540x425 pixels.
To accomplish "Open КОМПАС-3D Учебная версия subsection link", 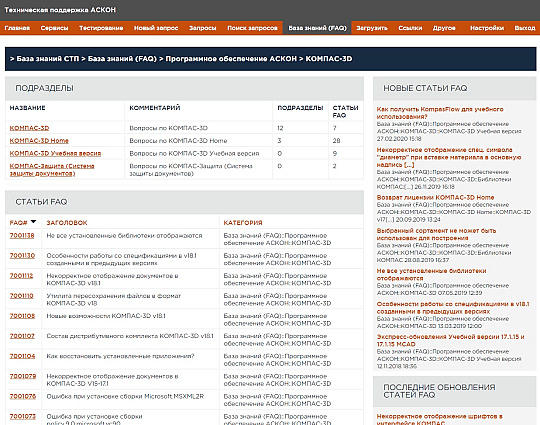I will [x=55, y=153].
